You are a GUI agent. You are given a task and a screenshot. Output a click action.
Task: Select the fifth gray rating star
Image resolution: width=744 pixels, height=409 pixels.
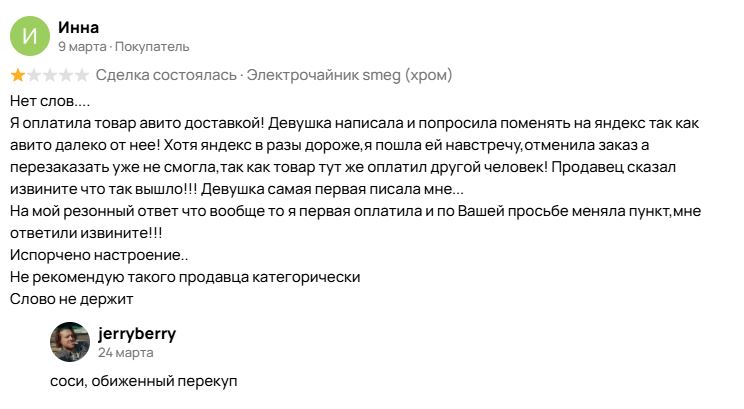click(82, 75)
